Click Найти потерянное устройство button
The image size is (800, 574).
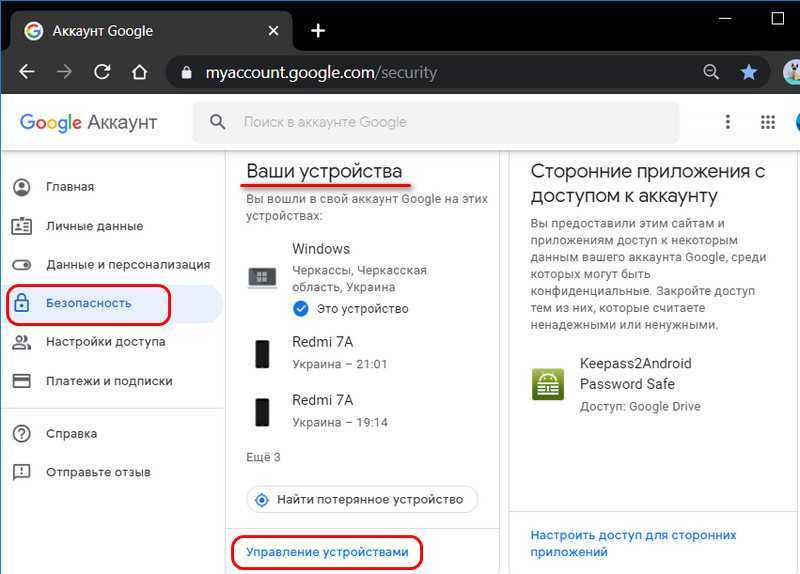[362, 500]
